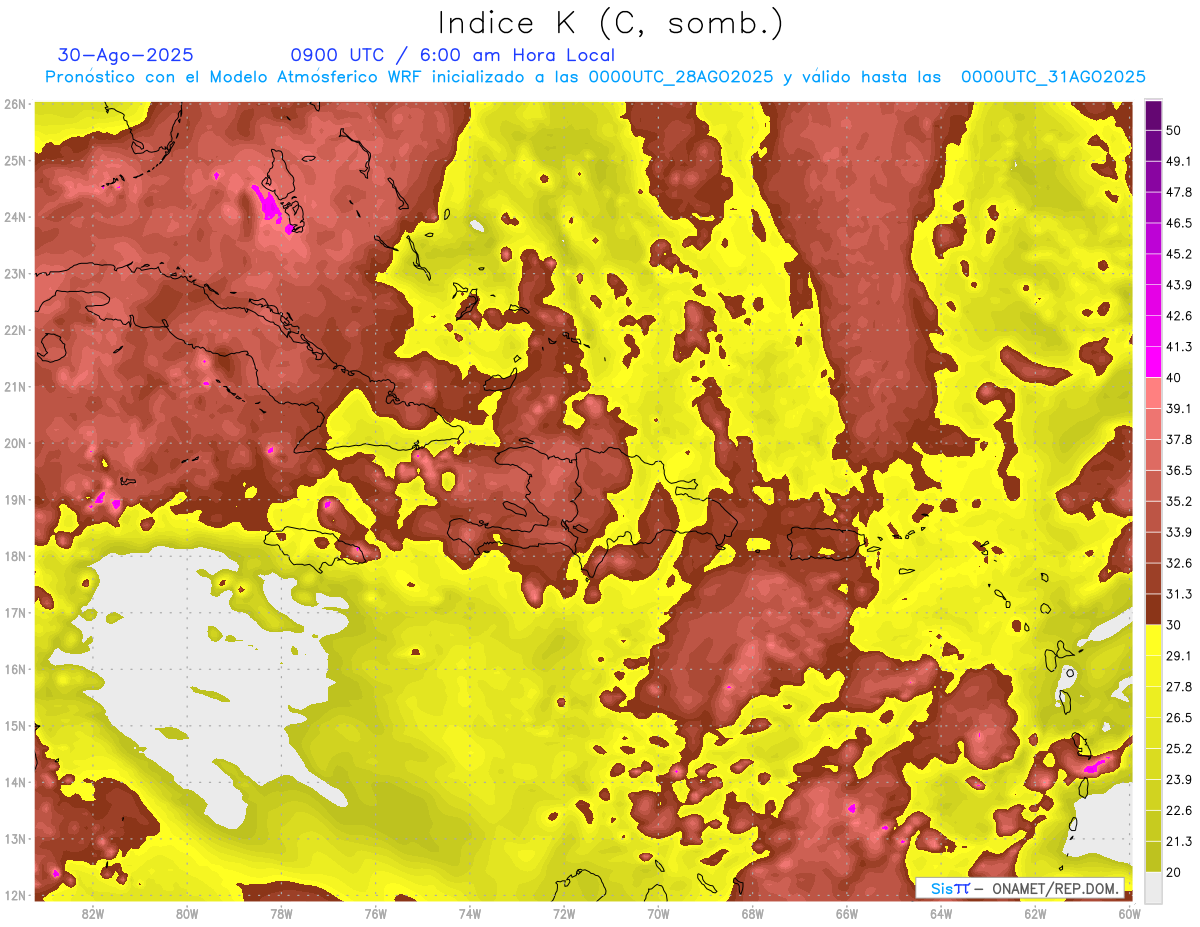Click the '22.6' color bar label

(x=1178, y=811)
